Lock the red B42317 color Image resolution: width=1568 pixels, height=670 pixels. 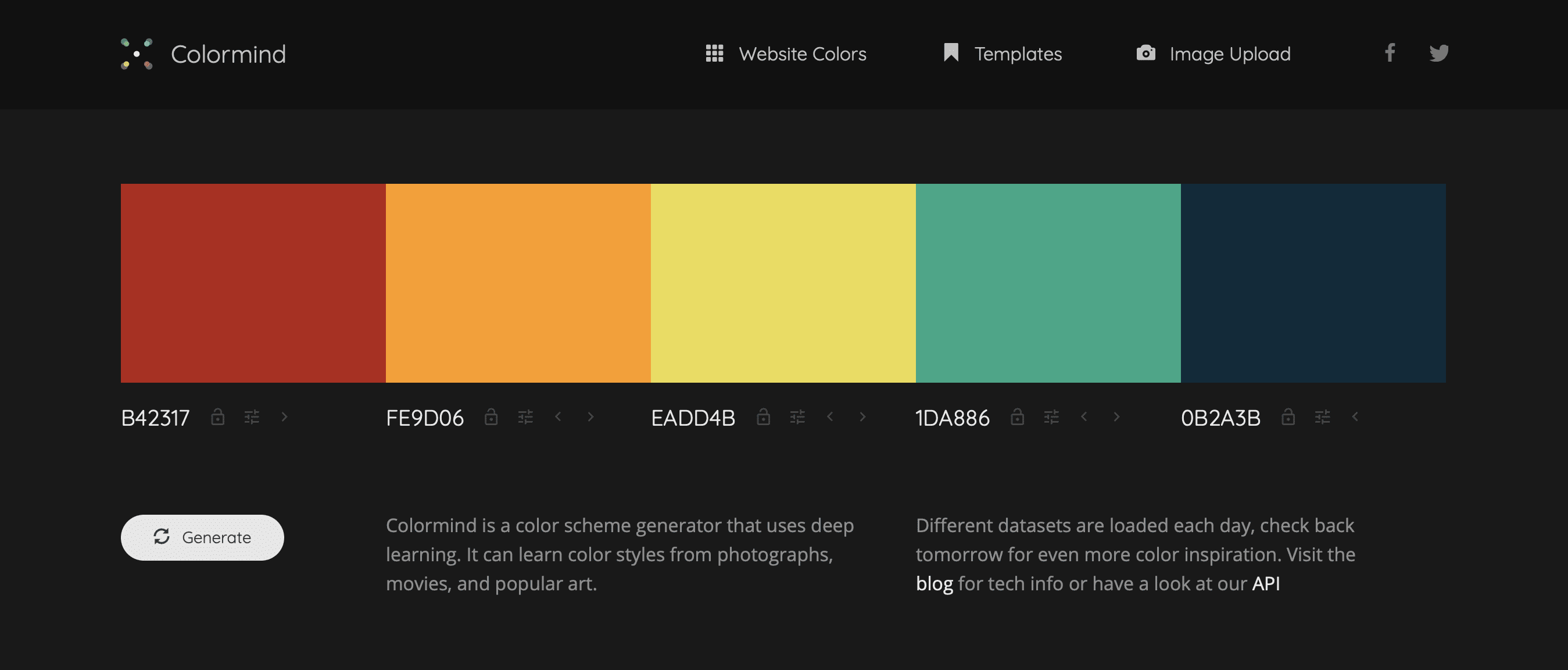pos(217,417)
